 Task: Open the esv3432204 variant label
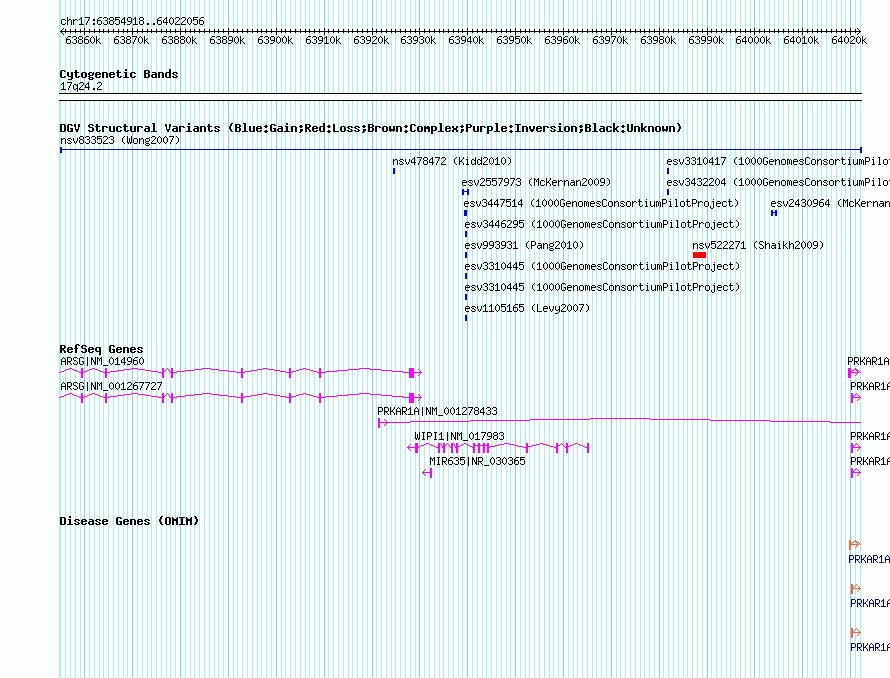tap(778, 182)
